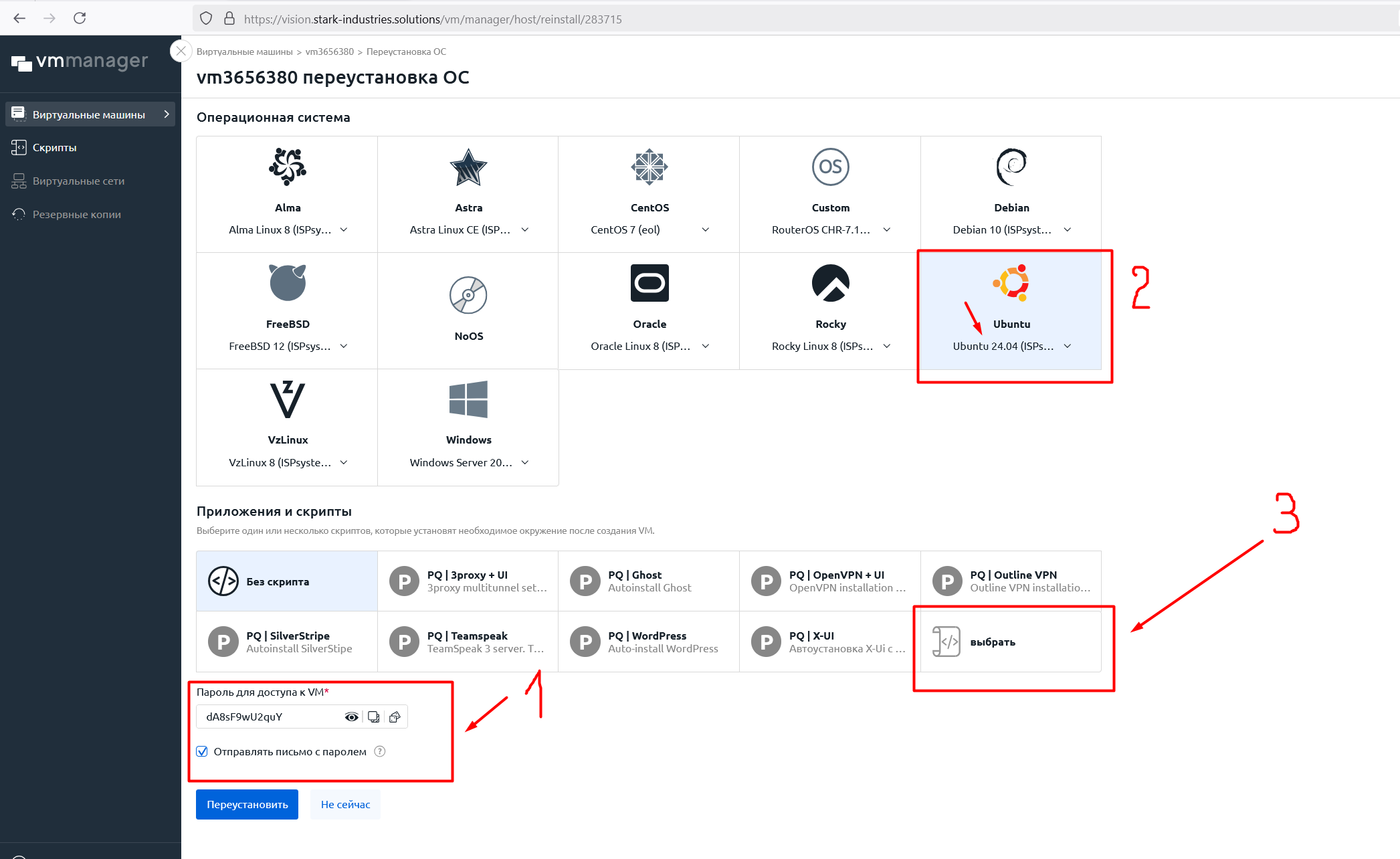
Task: Select PQ | X-UI script
Action: (x=830, y=642)
